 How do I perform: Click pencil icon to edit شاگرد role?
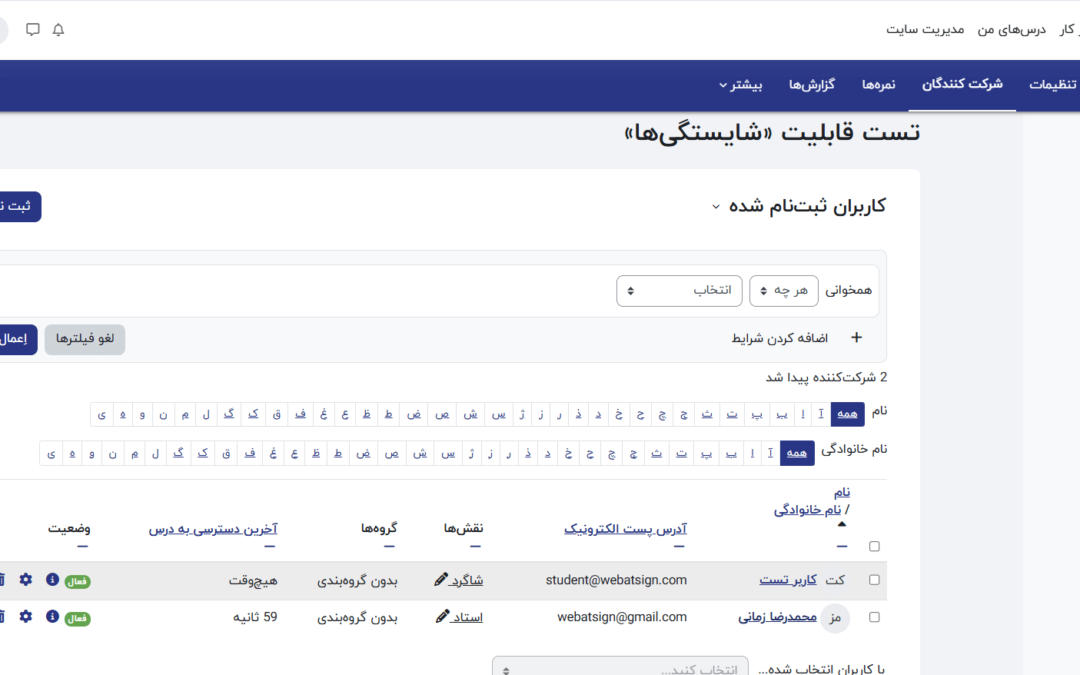441,580
